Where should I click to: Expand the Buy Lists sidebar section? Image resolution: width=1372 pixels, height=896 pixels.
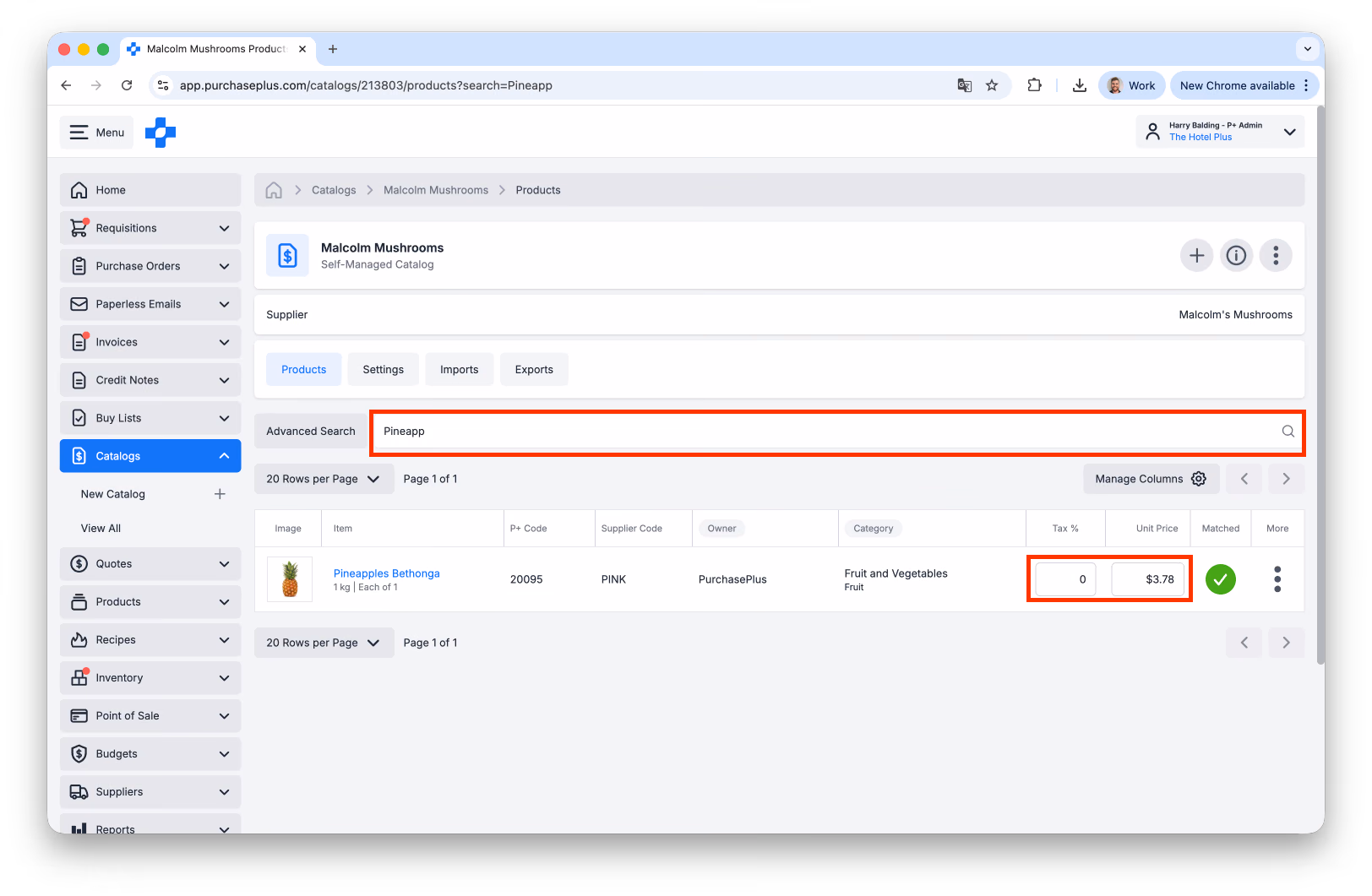tap(150, 418)
